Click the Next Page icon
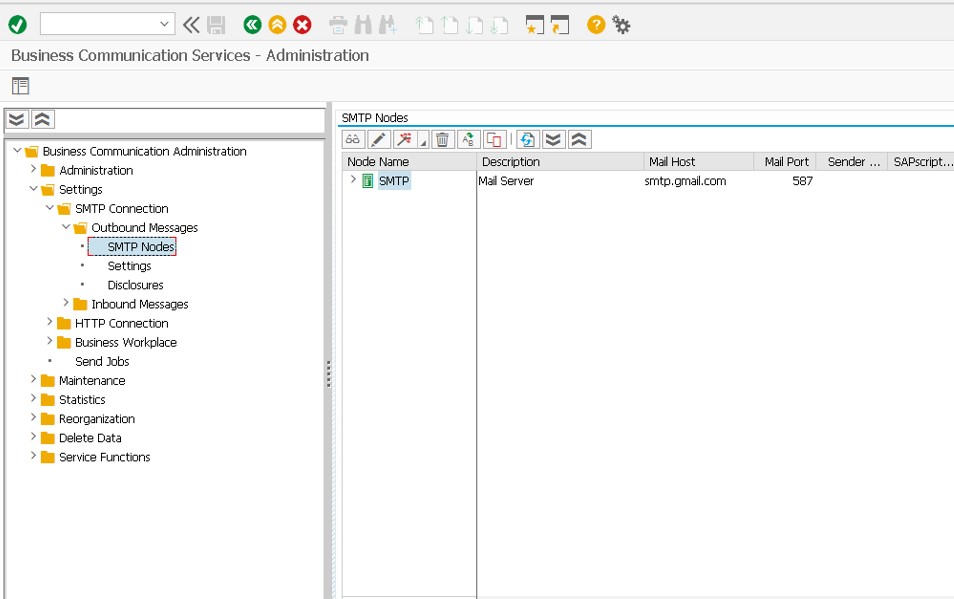954x599 pixels. click(x=475, y=25)
